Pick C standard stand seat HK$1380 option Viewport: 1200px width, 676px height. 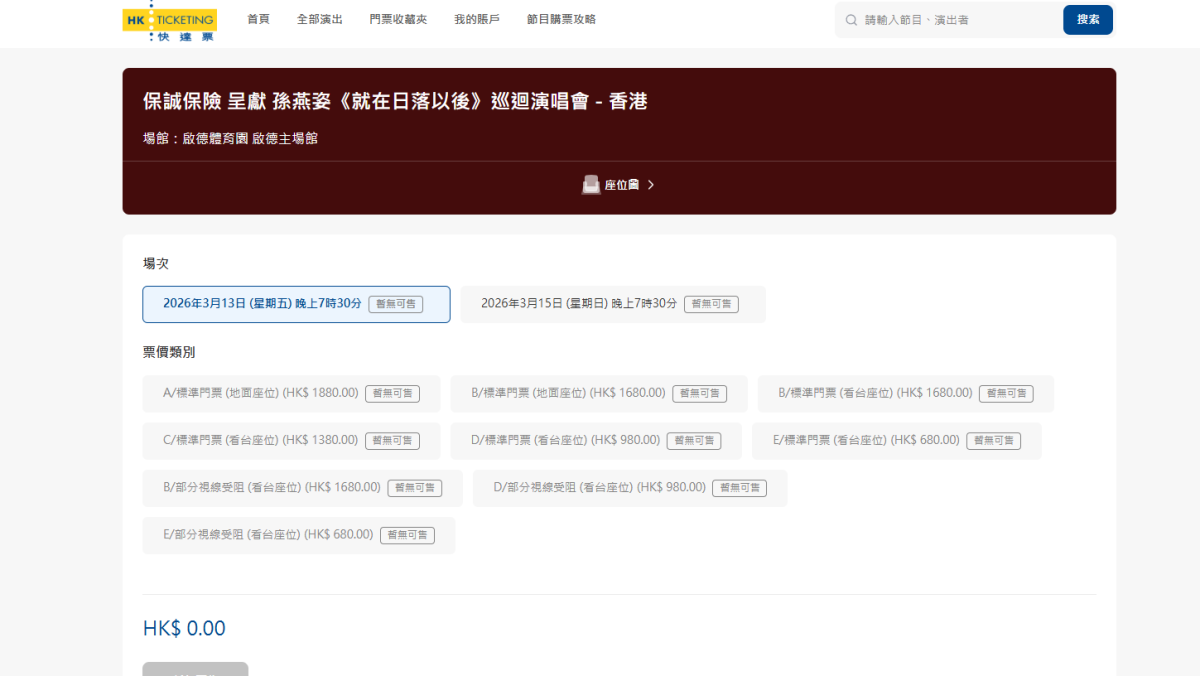(x=291, y=440)
